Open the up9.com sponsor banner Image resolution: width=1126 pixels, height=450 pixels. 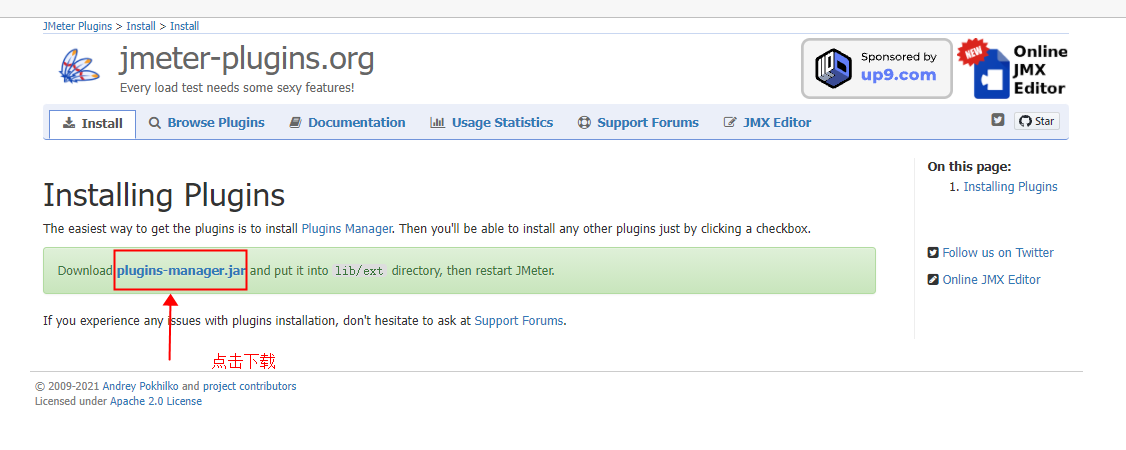click(x=877, y=68)
